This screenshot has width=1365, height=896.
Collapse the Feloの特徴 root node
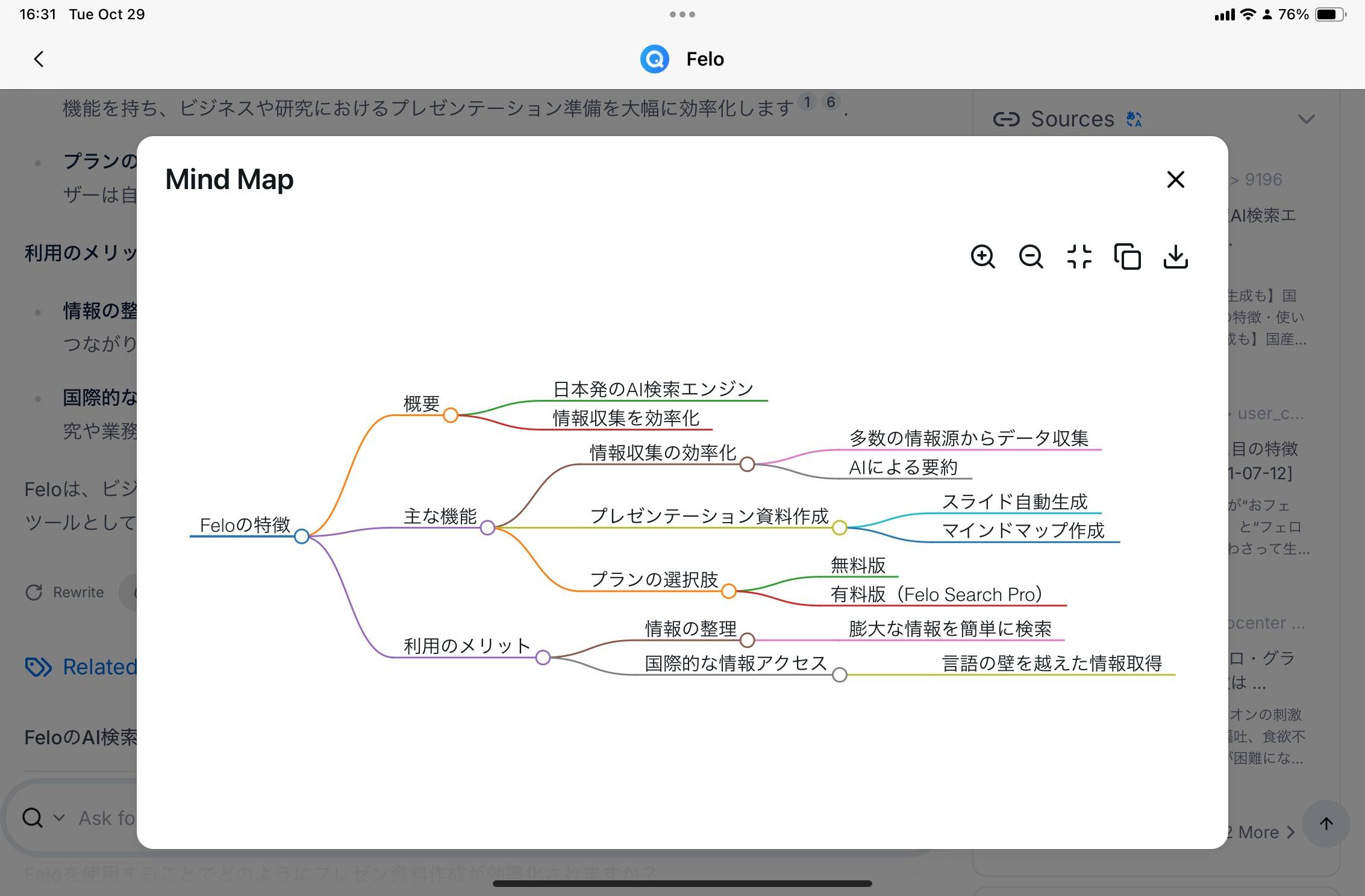click(x=302, y=536)
